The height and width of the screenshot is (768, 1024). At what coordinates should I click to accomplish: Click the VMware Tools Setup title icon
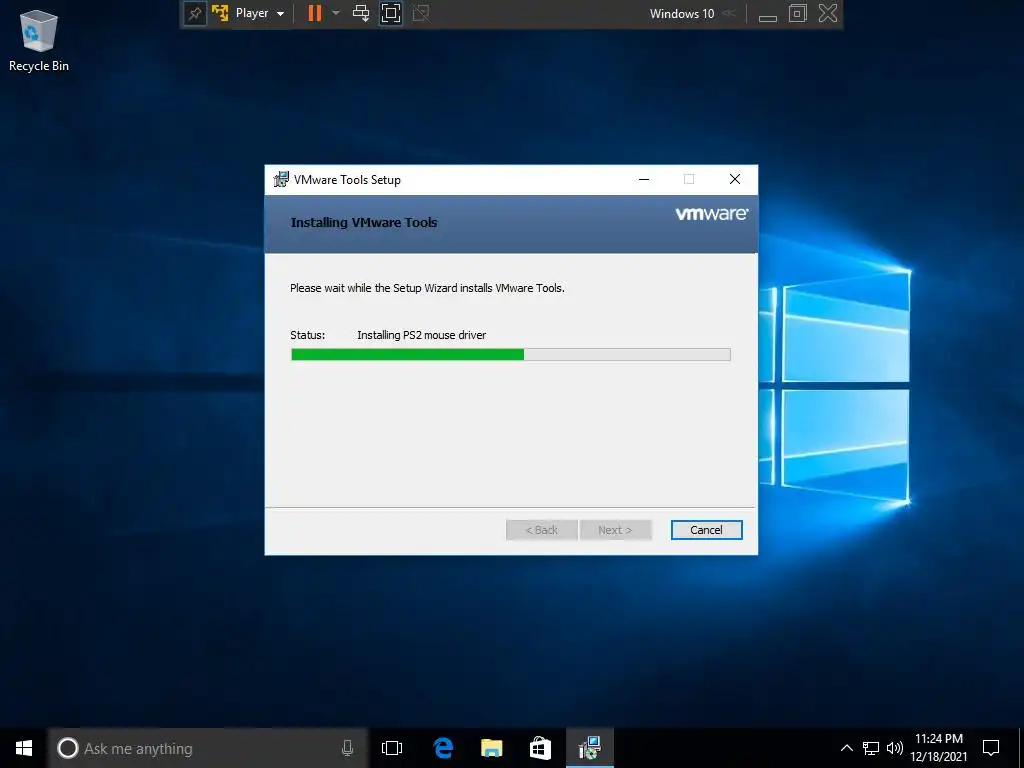(281, 180)
